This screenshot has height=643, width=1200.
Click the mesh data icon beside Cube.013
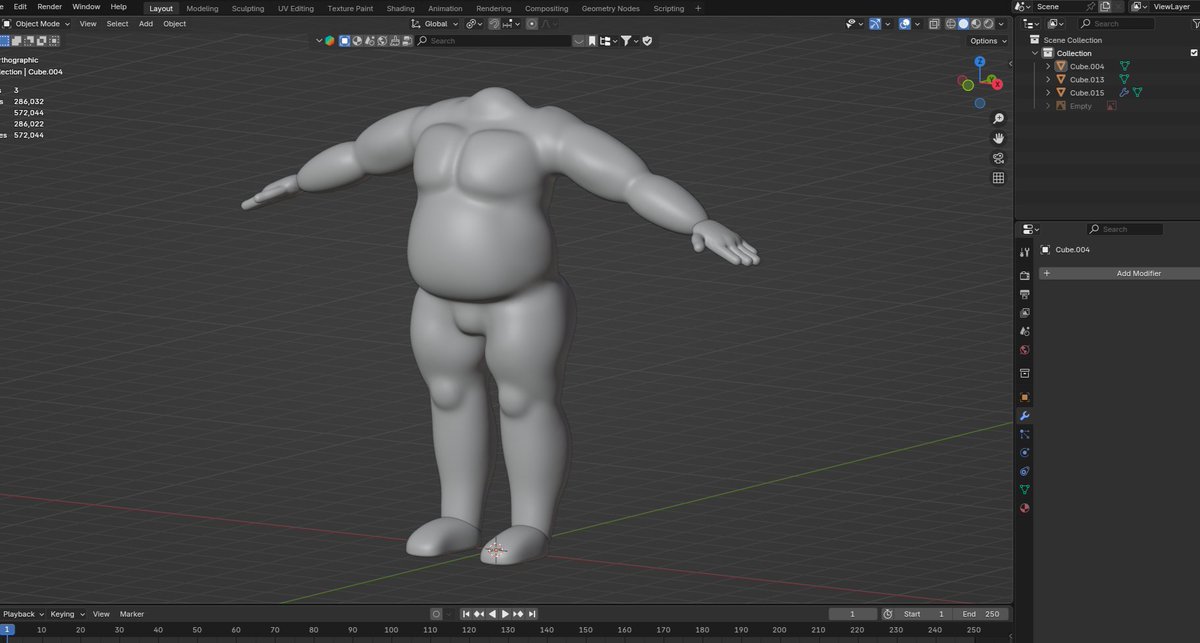[x=1123, y=79]
